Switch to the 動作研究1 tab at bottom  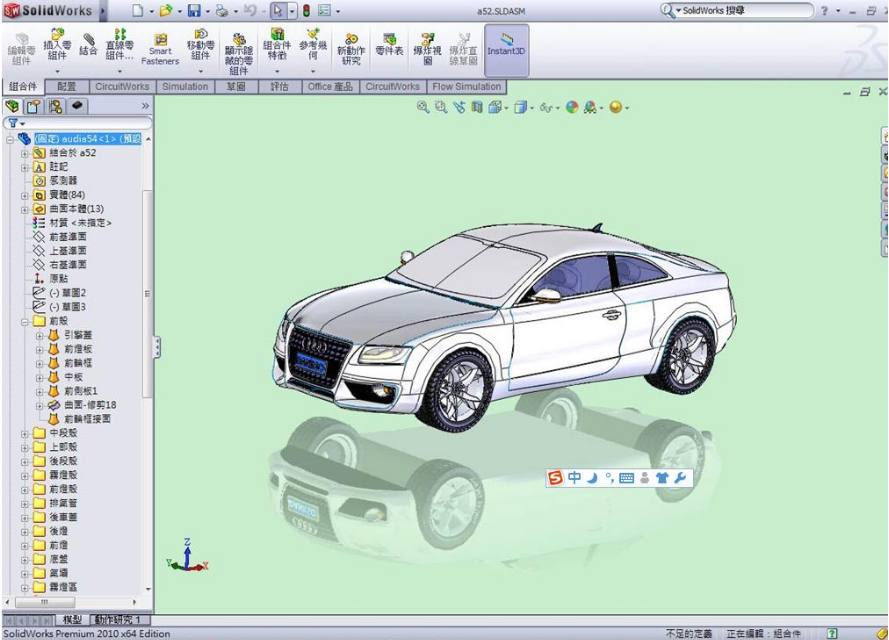click(116, 620)
